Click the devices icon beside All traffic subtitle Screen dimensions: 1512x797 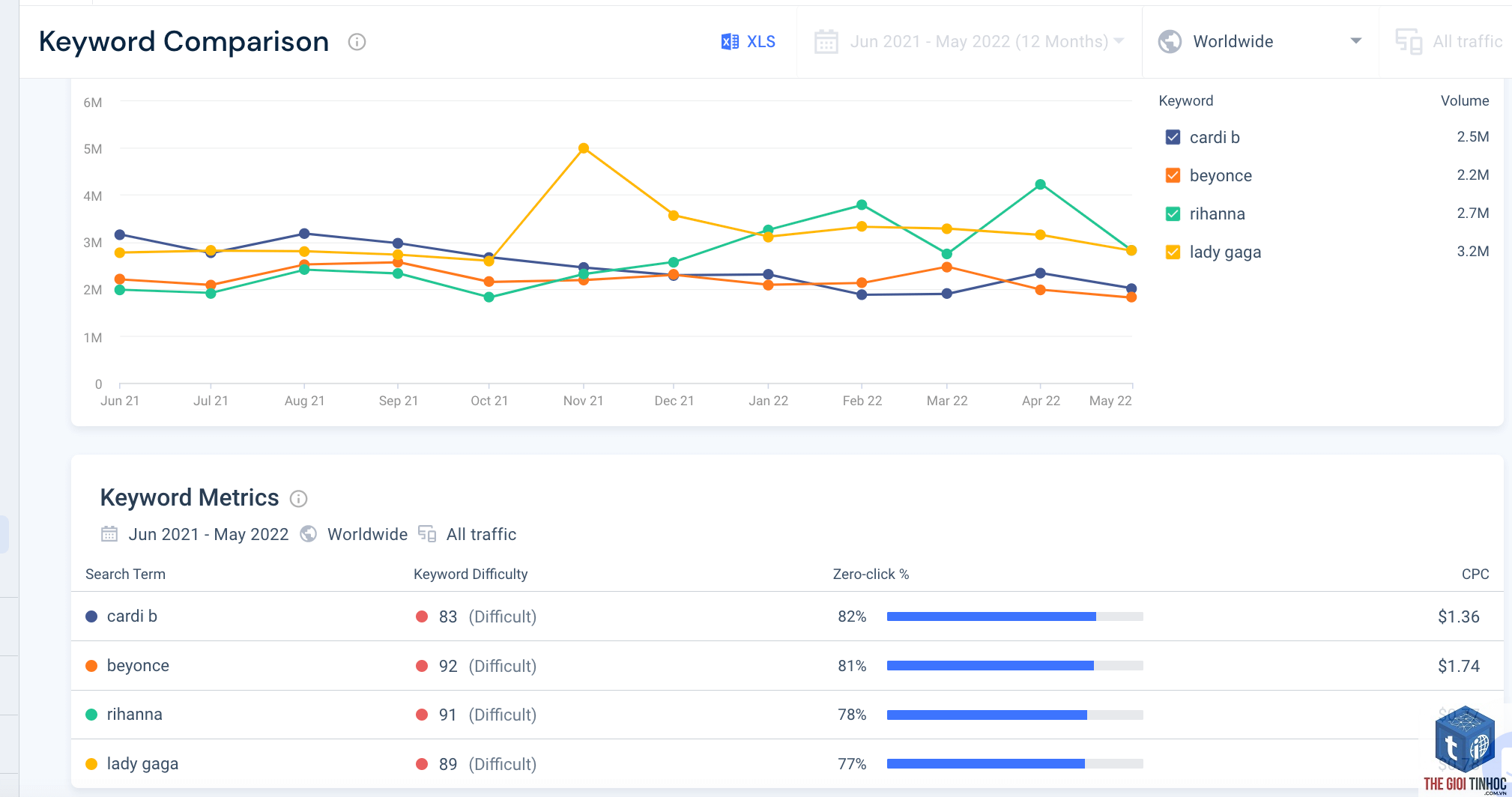(x=427, y=534)
